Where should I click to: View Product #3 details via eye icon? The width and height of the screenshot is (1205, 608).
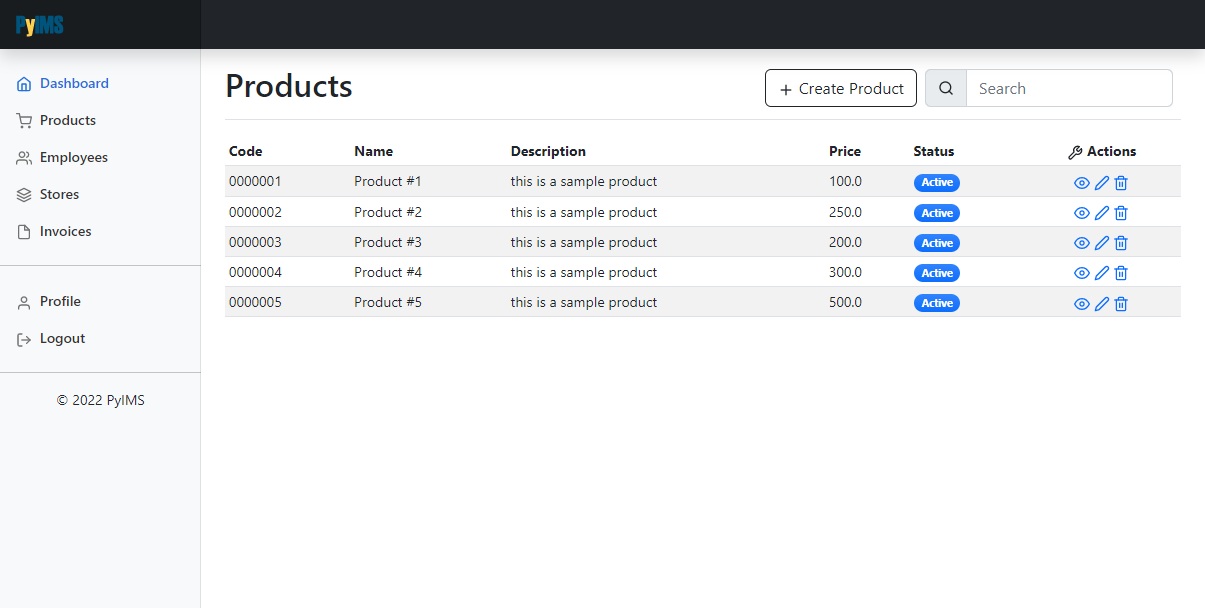(1081, 243)
